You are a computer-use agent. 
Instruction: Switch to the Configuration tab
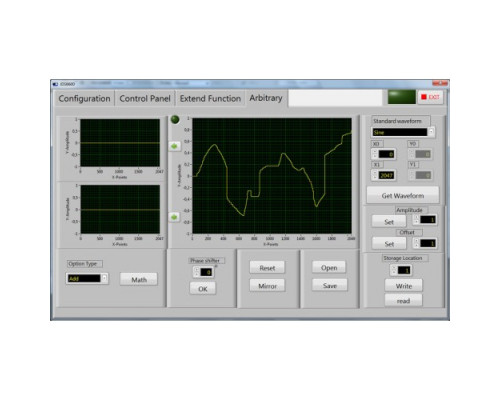84,99
